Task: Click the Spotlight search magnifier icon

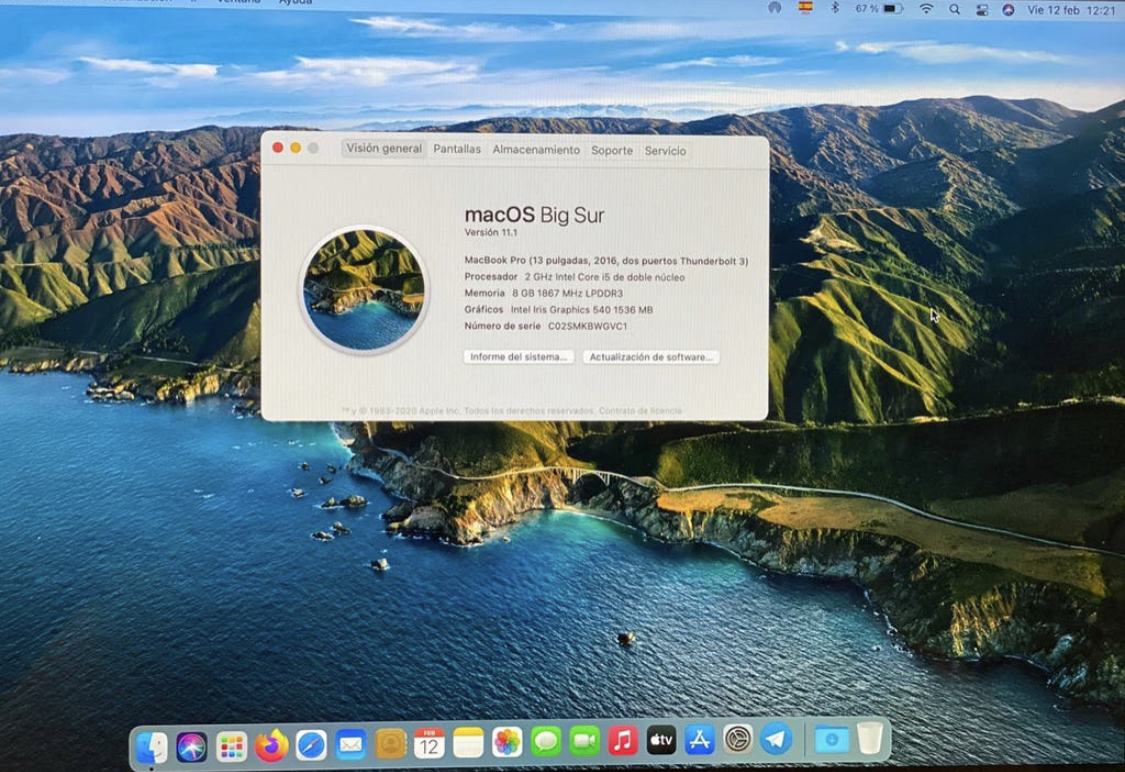Action: [955, 9]
